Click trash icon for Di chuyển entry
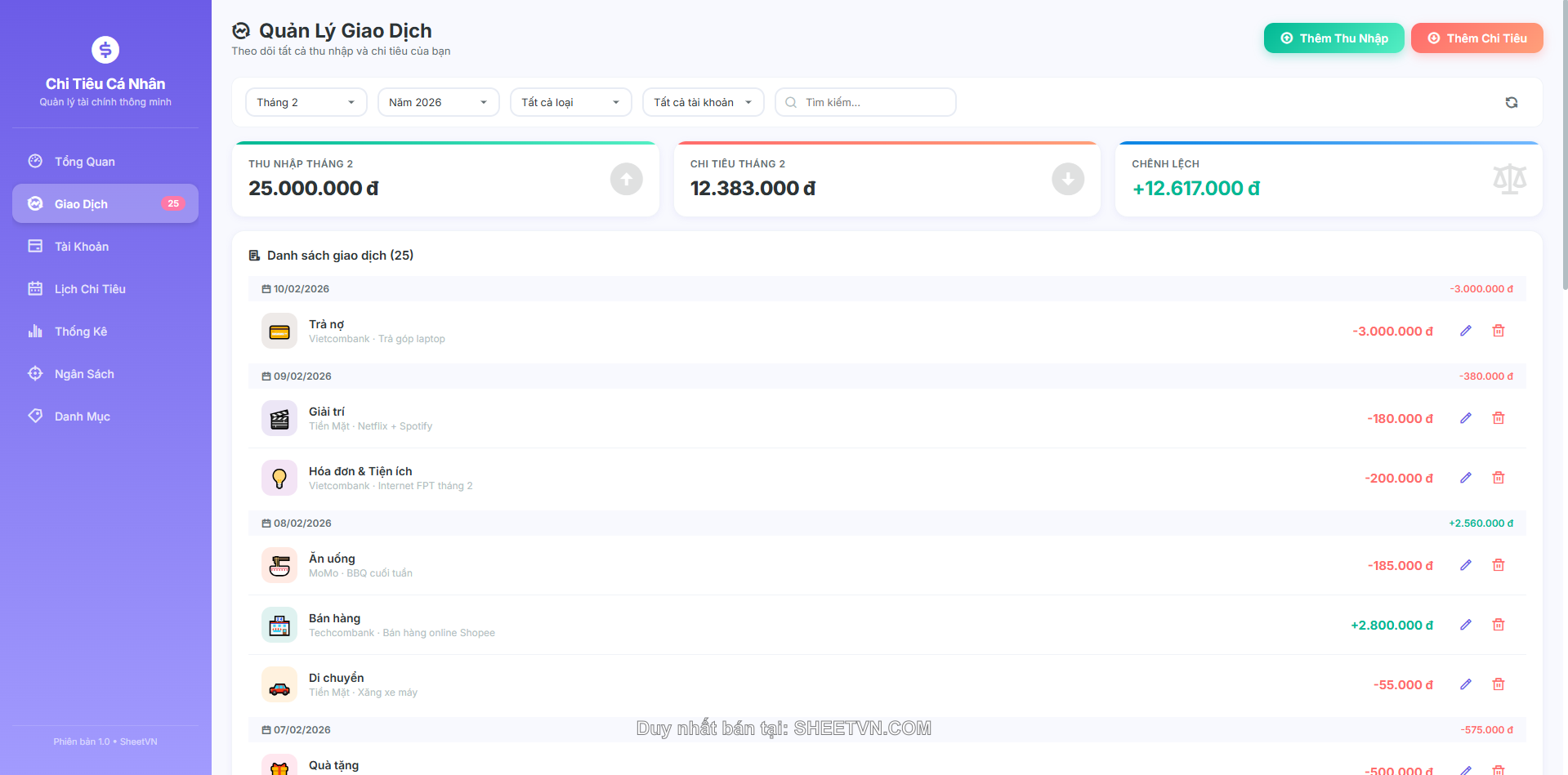This screenshot has height=775, width=1568. click(x=1498, y=684)
